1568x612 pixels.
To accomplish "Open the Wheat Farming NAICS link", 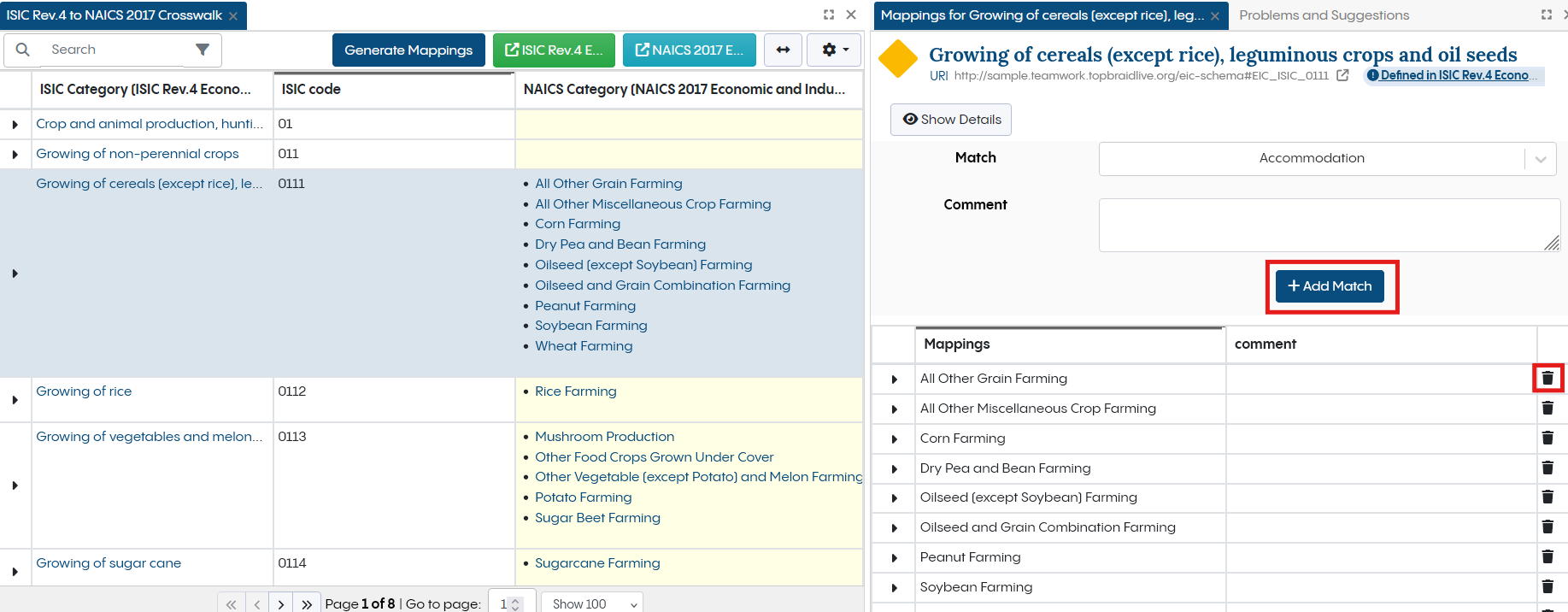I will click(584, 346).
